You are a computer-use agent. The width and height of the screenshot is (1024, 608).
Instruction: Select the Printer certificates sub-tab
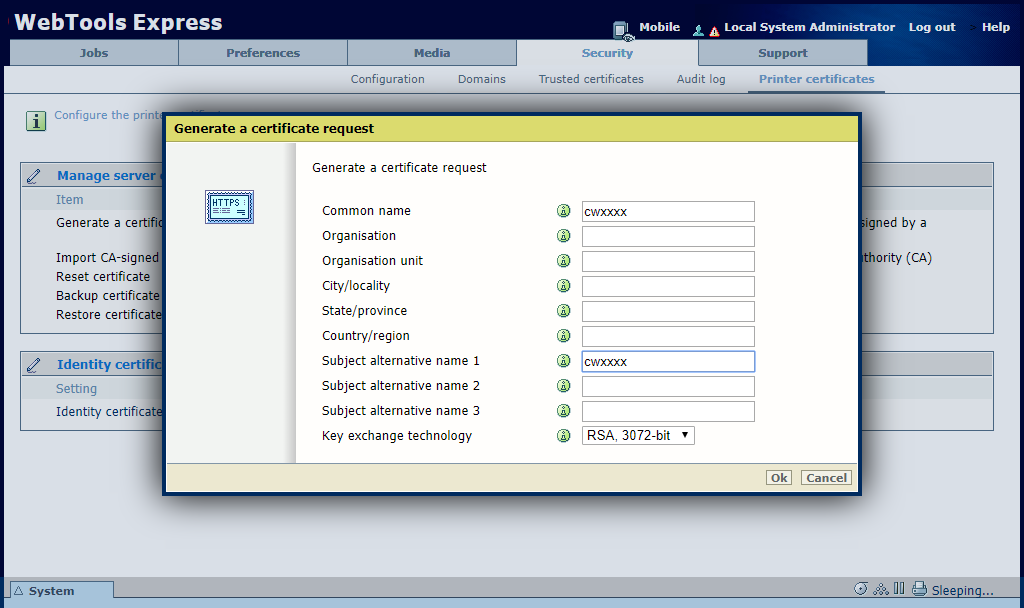(x=816, y=79)
